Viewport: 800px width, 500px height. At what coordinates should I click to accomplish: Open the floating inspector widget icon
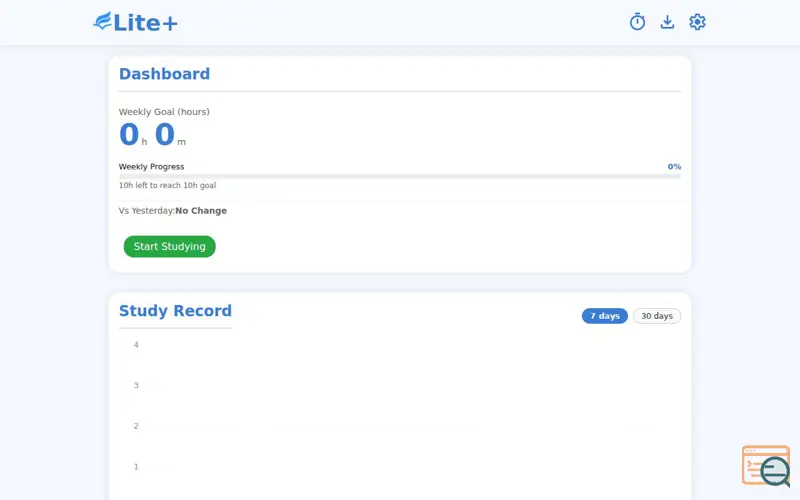(x=766, y=465)
